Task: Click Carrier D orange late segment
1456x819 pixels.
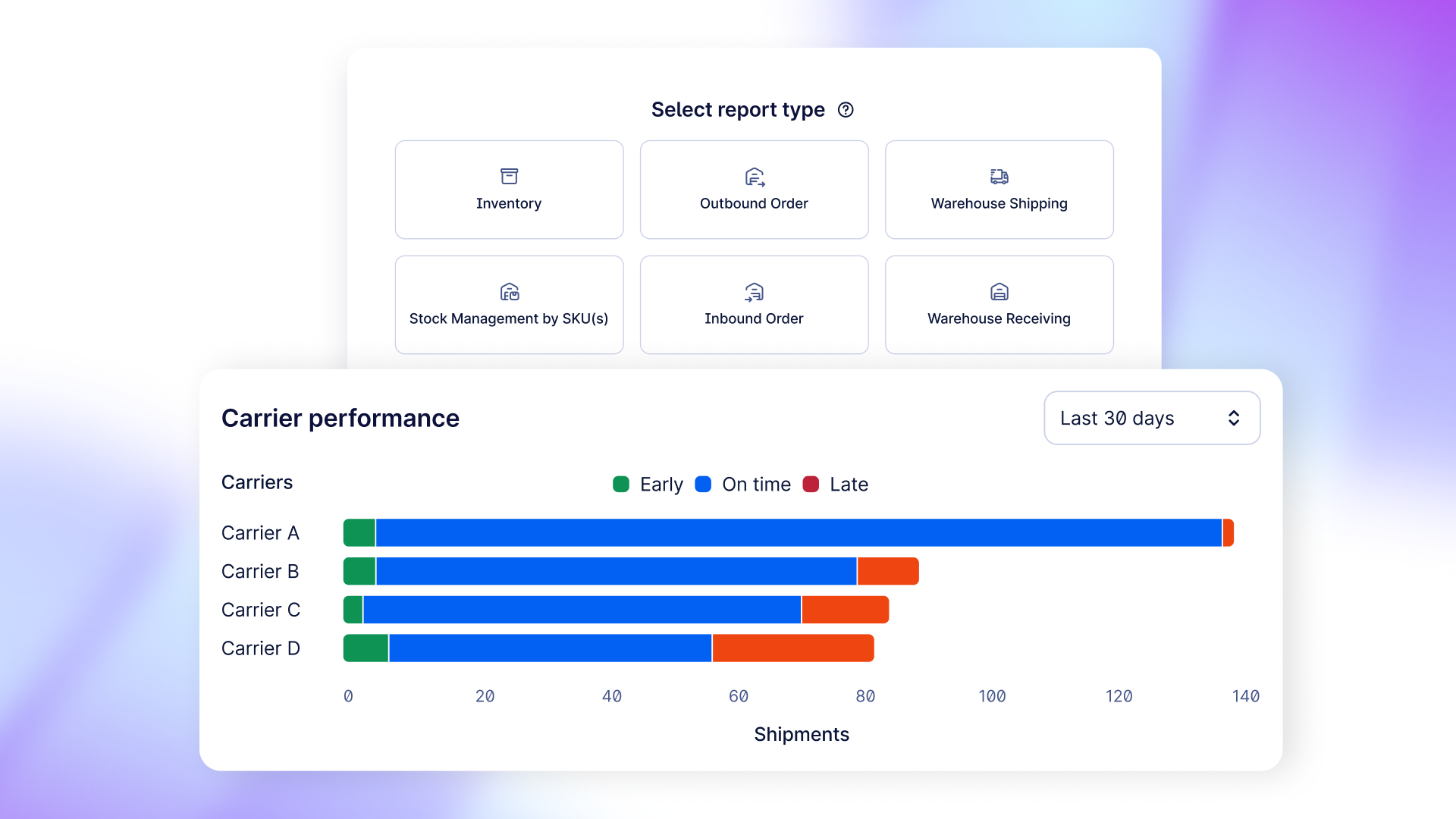Action: 792,648
